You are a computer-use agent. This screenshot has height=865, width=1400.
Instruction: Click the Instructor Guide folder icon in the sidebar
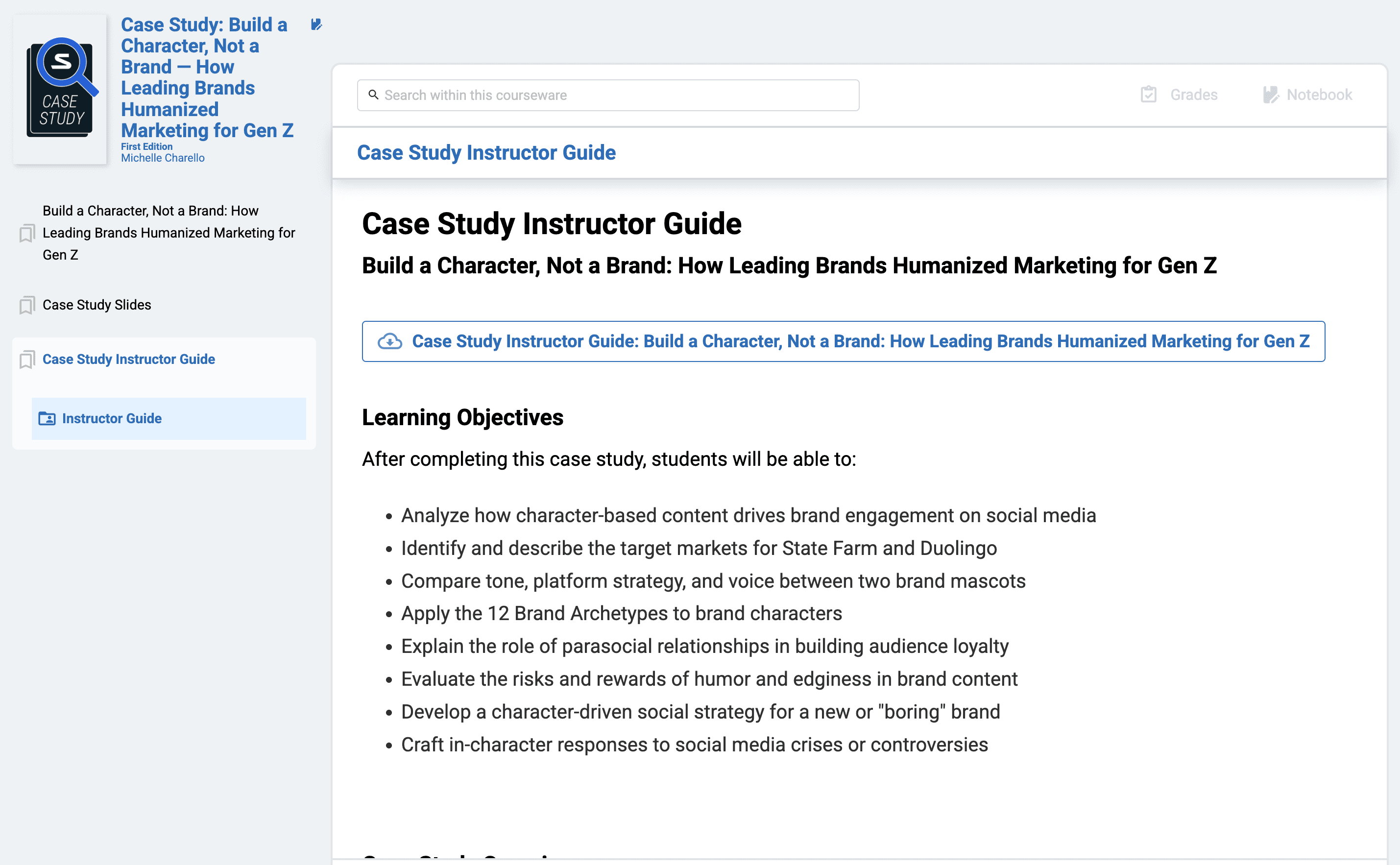47,419
